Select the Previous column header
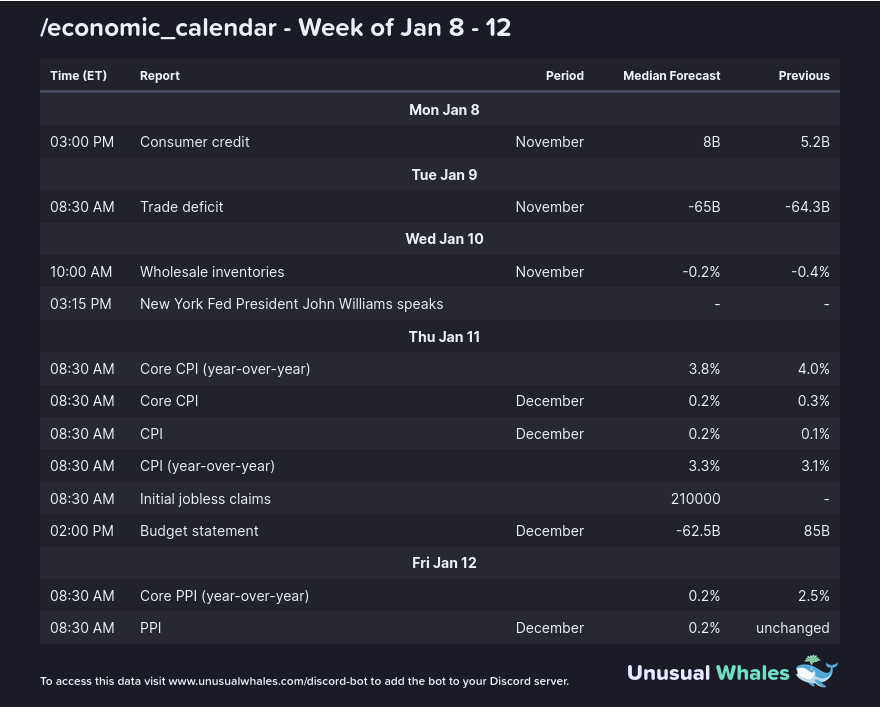The width and height of the screenshot is (880, 707). (x=804, y=76)
